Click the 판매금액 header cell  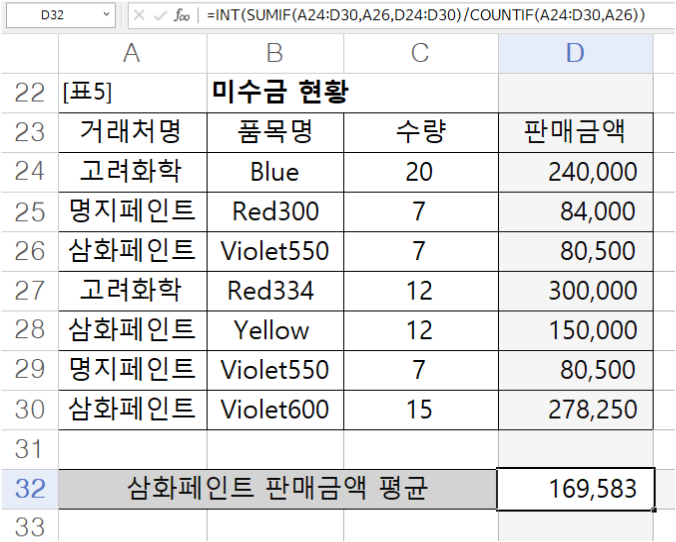click(x=575, y=132)
